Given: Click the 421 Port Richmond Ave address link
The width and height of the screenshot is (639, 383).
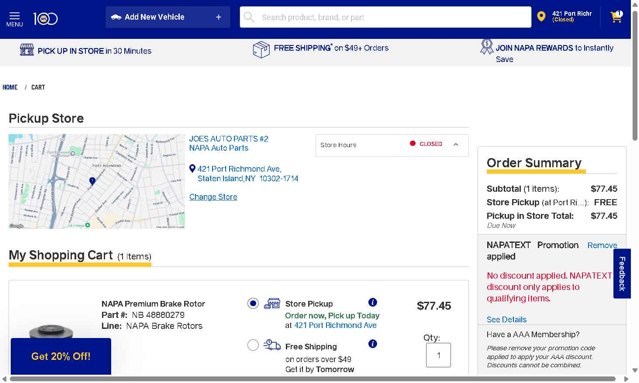Looking at the screenshot, I should 248,174.
